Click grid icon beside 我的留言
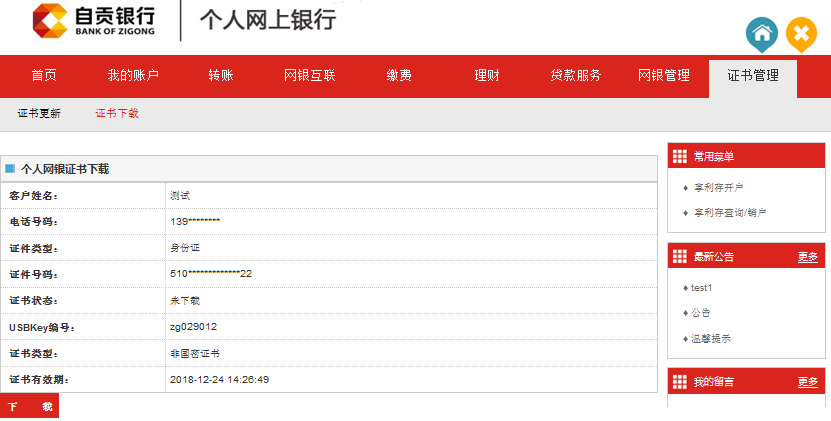The height and width of the screenshot is (421, 831). click(x=680, y=382)
